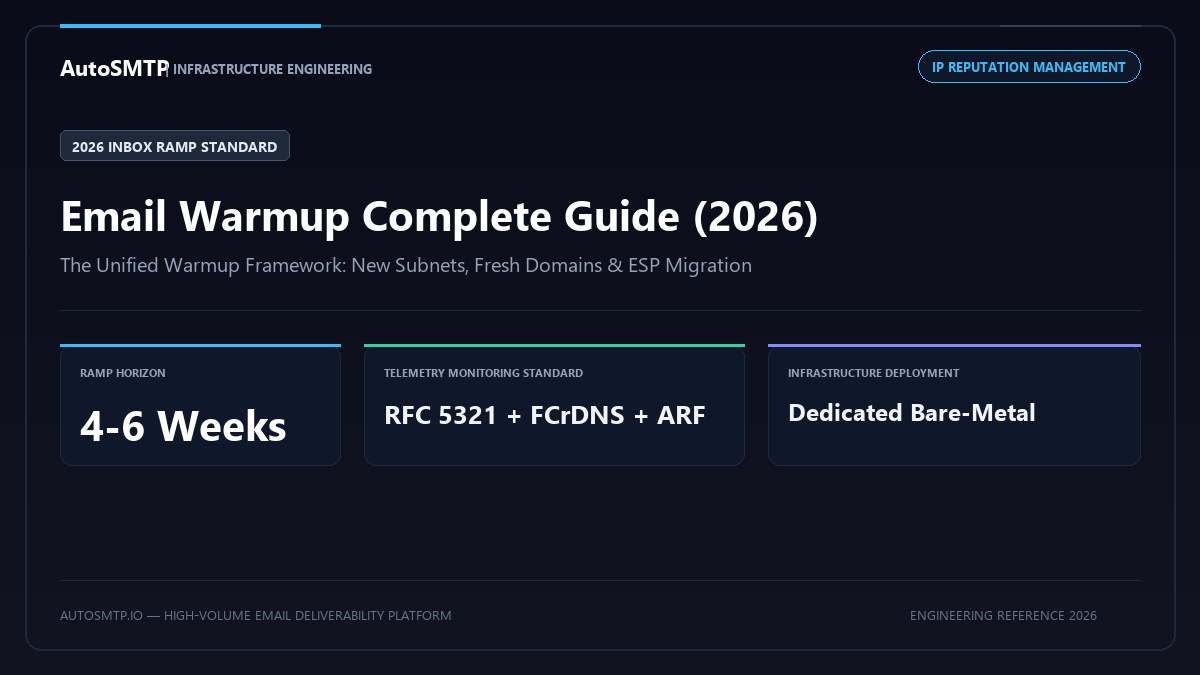1200x675 pixels.
Task: Click the Dedicated Bare-Metal value
Action: click(912, 413)
